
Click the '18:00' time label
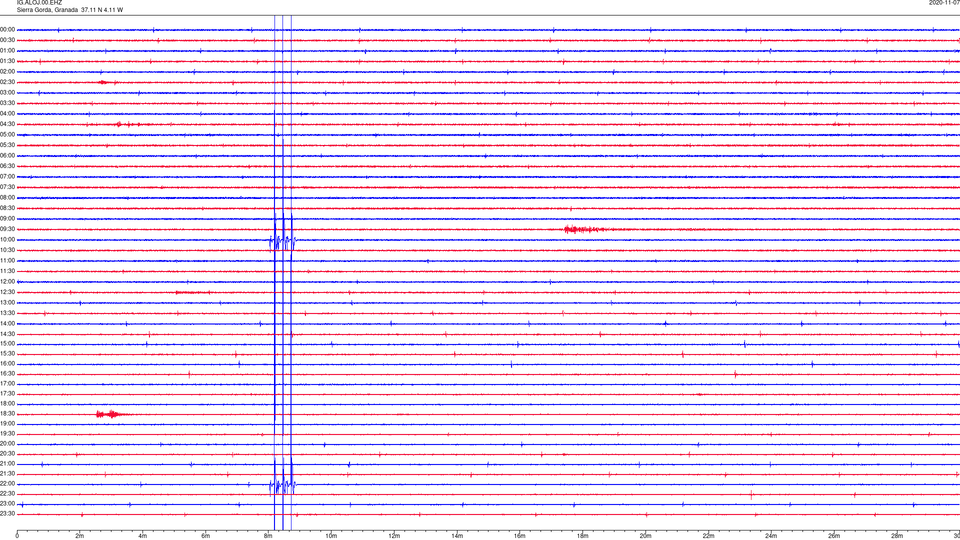[7, 403]
